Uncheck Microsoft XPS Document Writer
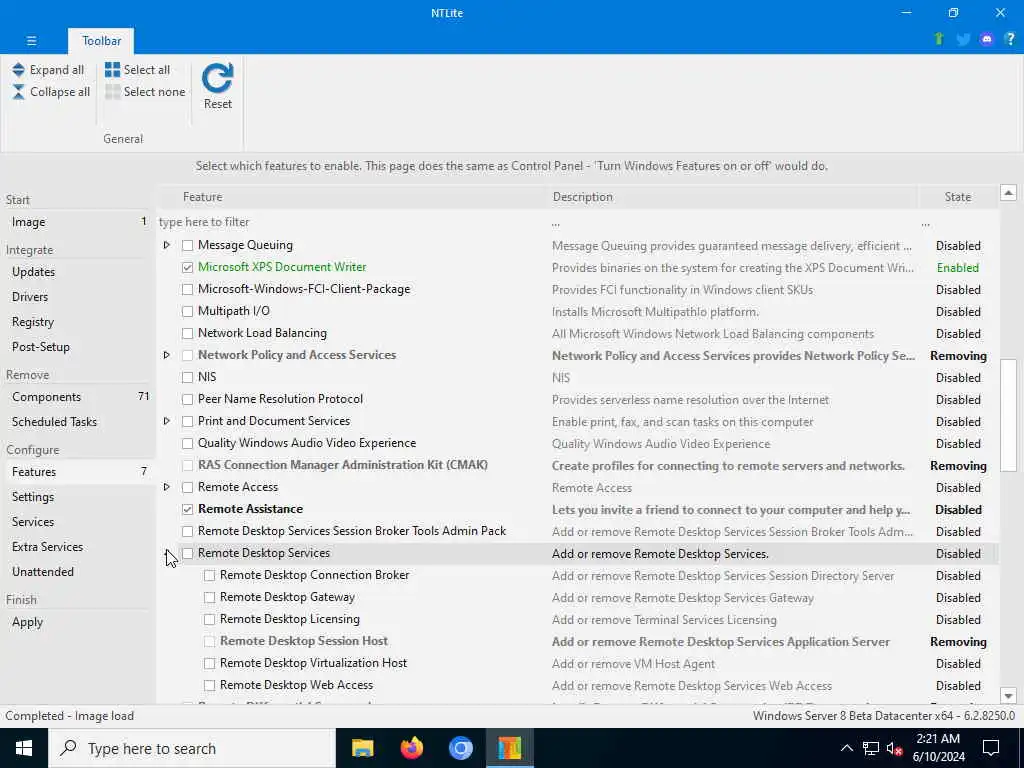Screen dimensions: 1024x768 pyautogui.click(x=187, y=268)
